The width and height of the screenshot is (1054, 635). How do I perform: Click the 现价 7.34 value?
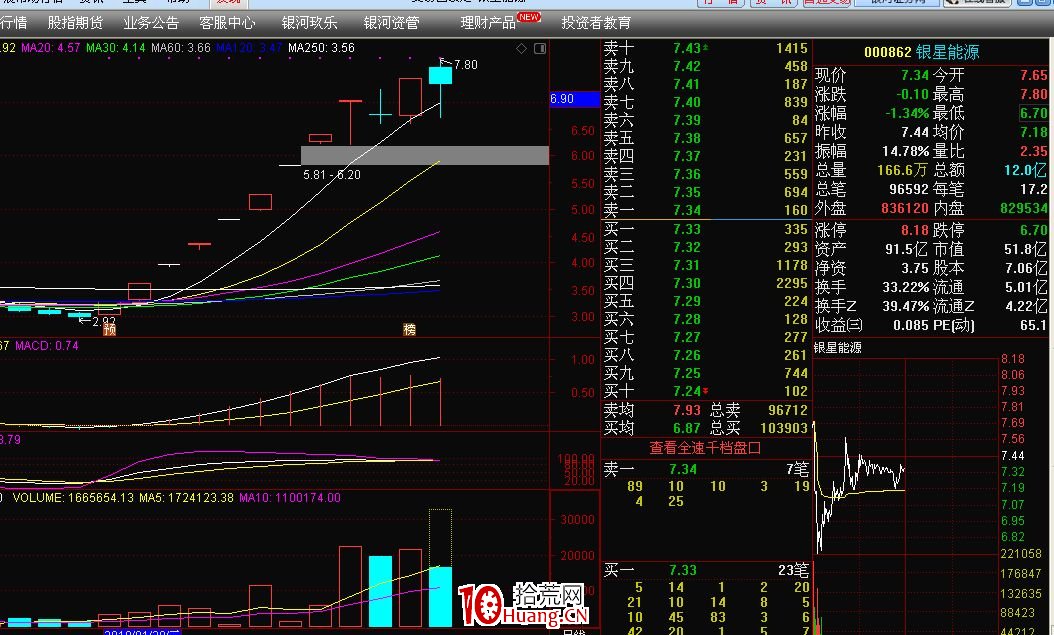[915, 75]
